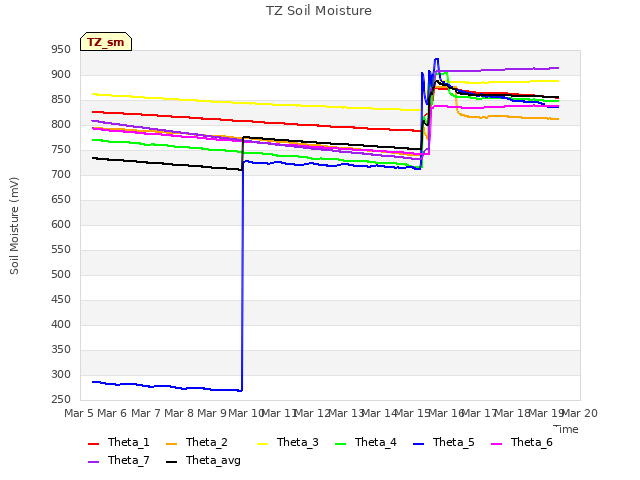The height and width of the screenshot is (480, 640).
Task: Click the Soil Moisture (mV) axis label
Action: (x=14, y=226)
